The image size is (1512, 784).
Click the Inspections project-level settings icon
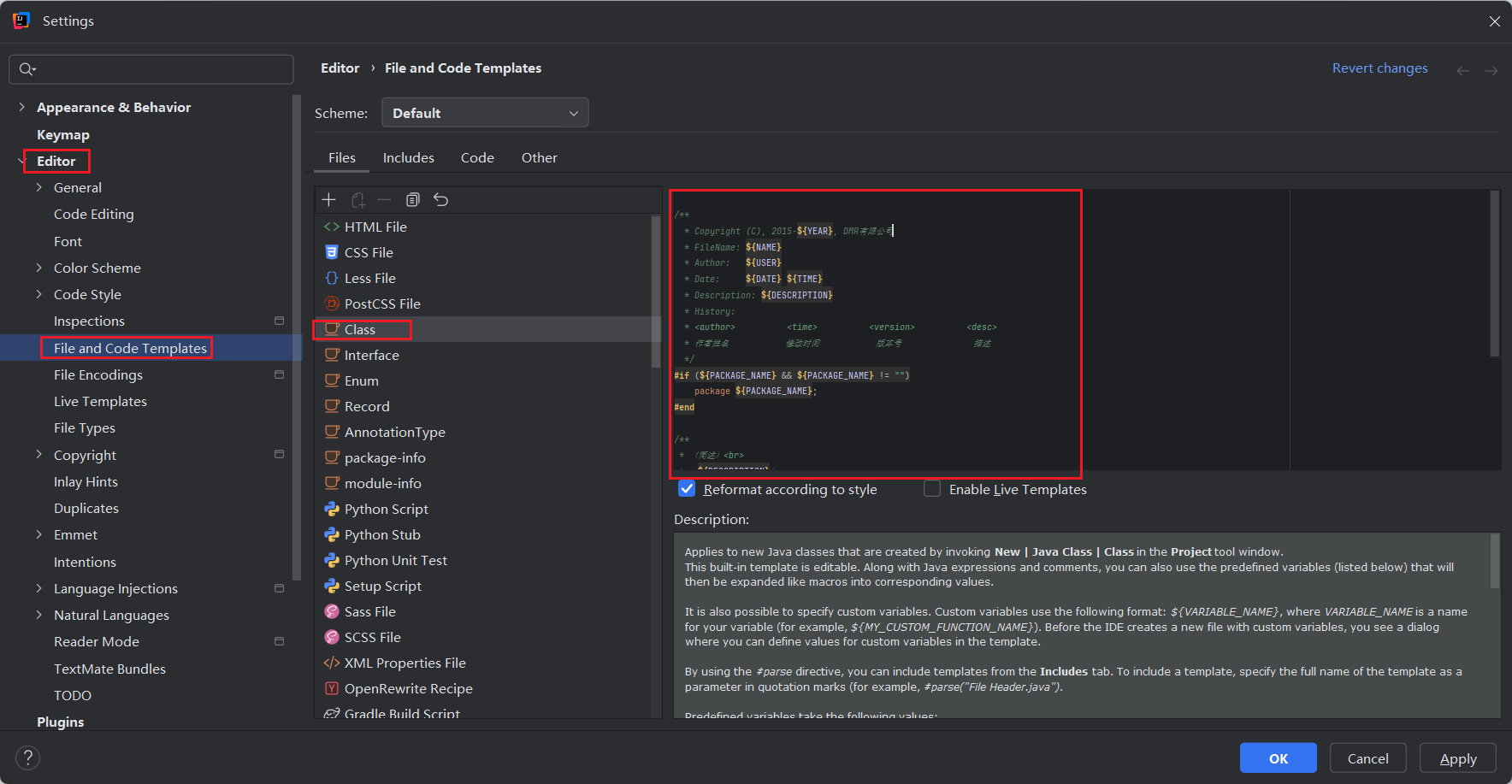click(279, 321)
